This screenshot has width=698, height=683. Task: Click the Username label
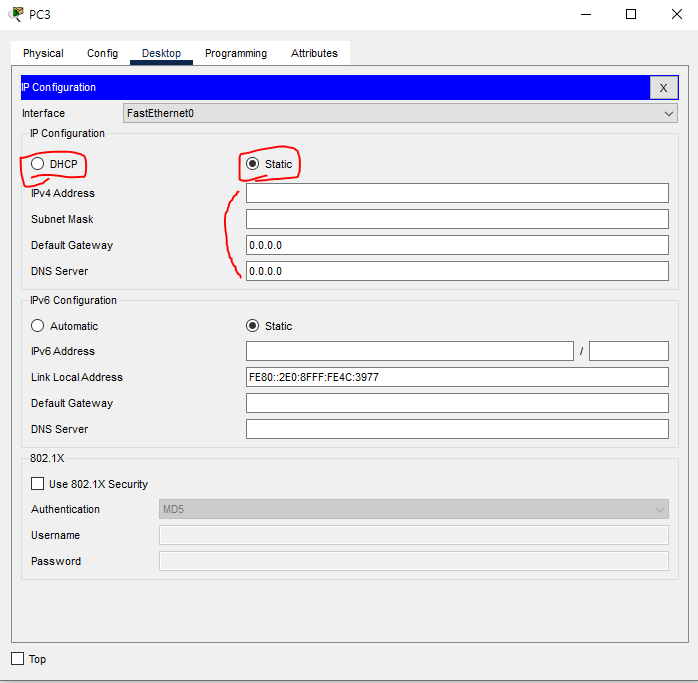(x=55, y=535)
